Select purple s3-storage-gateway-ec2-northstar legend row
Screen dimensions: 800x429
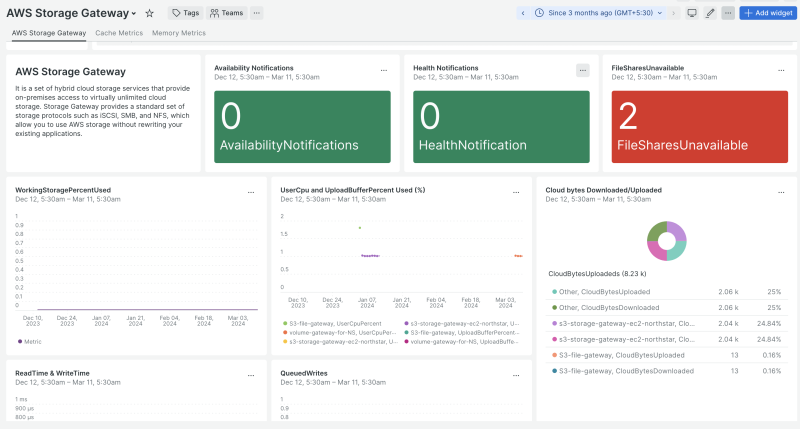[666, 323]
